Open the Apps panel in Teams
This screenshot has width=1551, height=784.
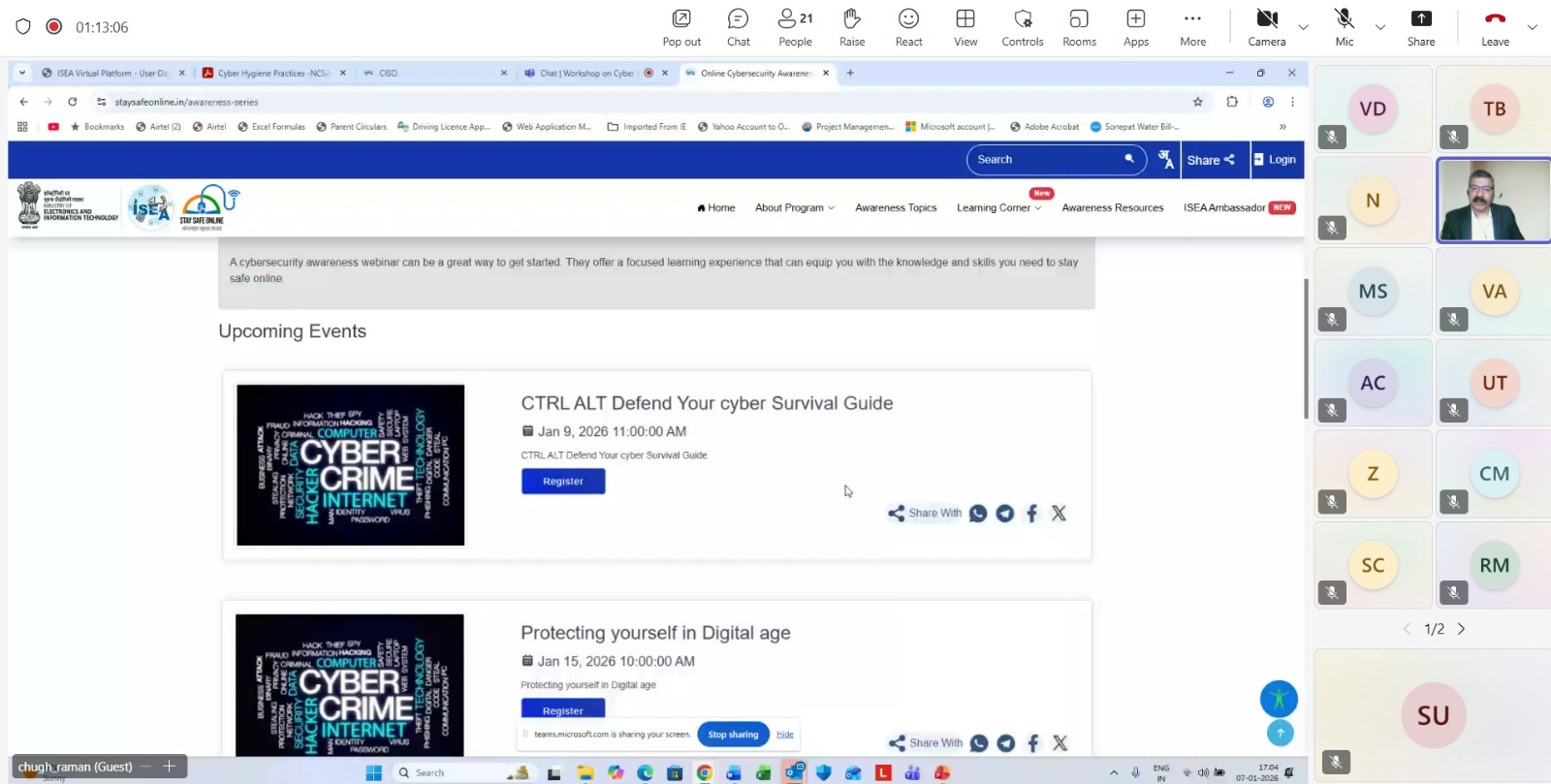tap(1135, 26)
